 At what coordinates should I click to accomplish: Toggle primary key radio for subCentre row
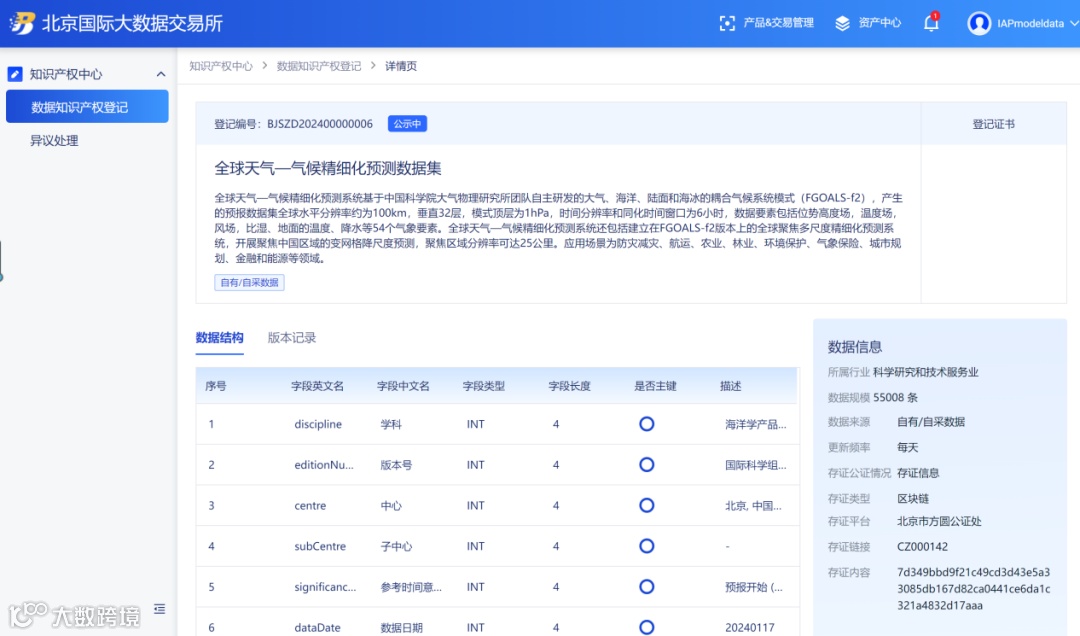[646, 546]
